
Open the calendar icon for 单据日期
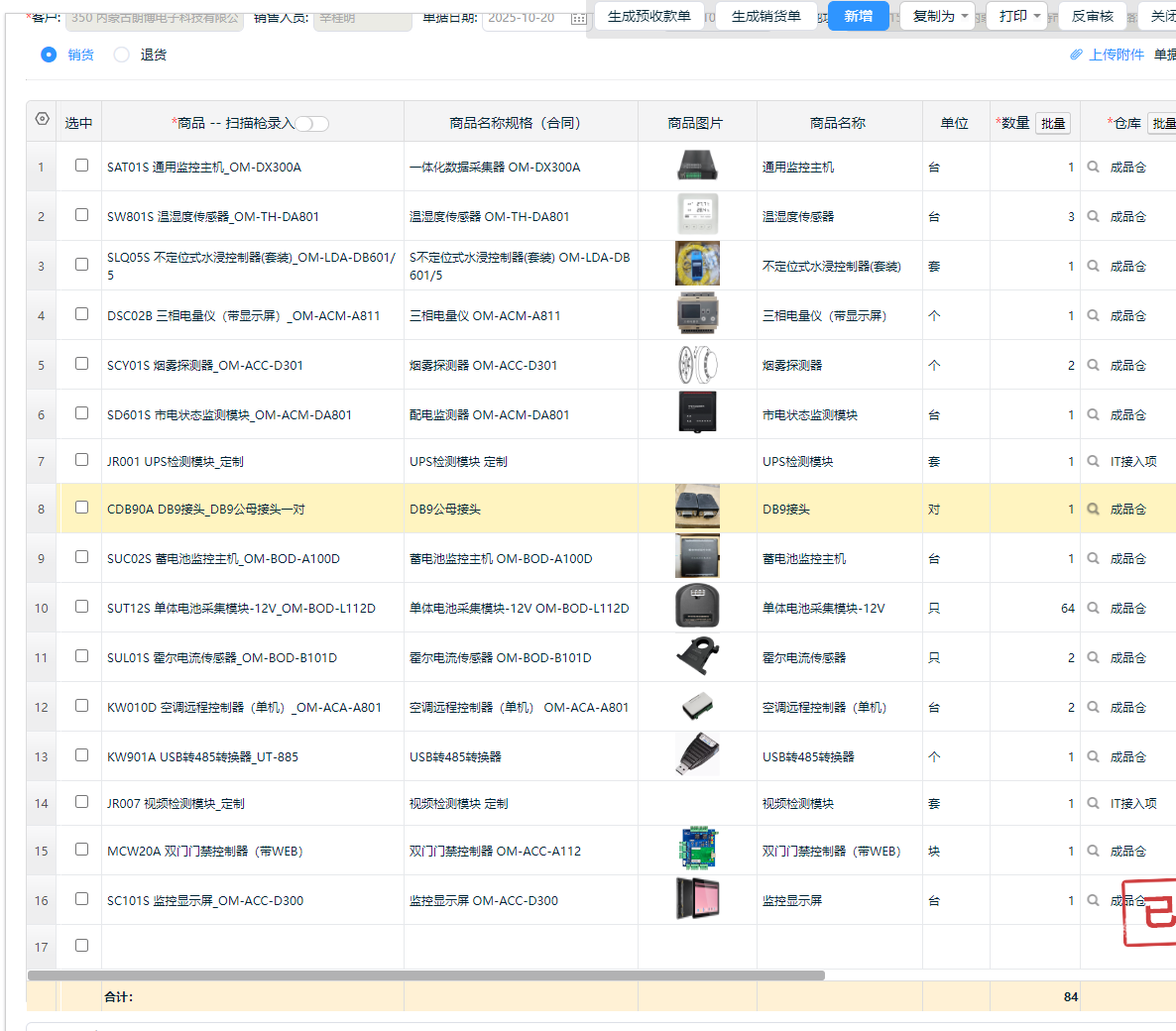[x=578, y=19]
